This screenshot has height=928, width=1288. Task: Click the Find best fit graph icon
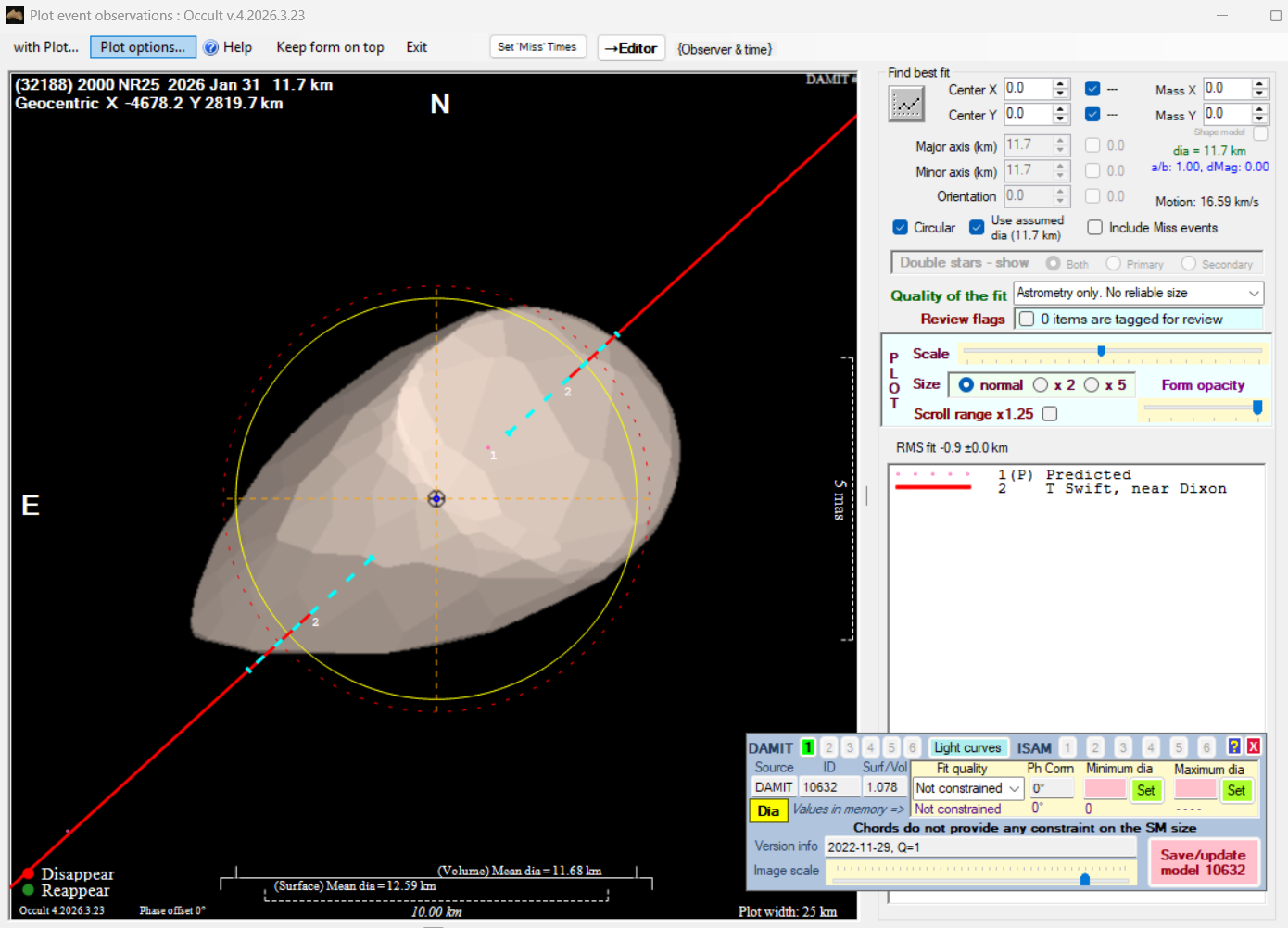pos(906,104)
